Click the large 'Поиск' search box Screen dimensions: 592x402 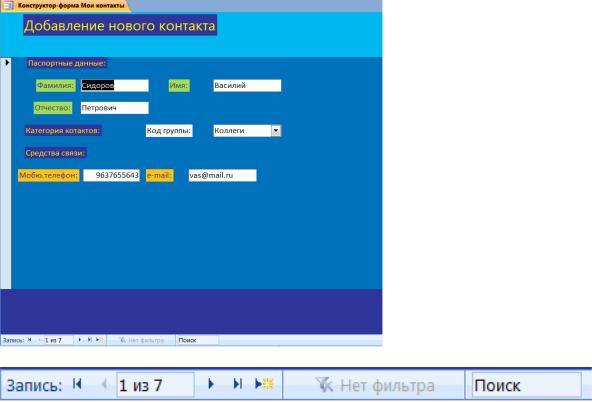point(526,385)
